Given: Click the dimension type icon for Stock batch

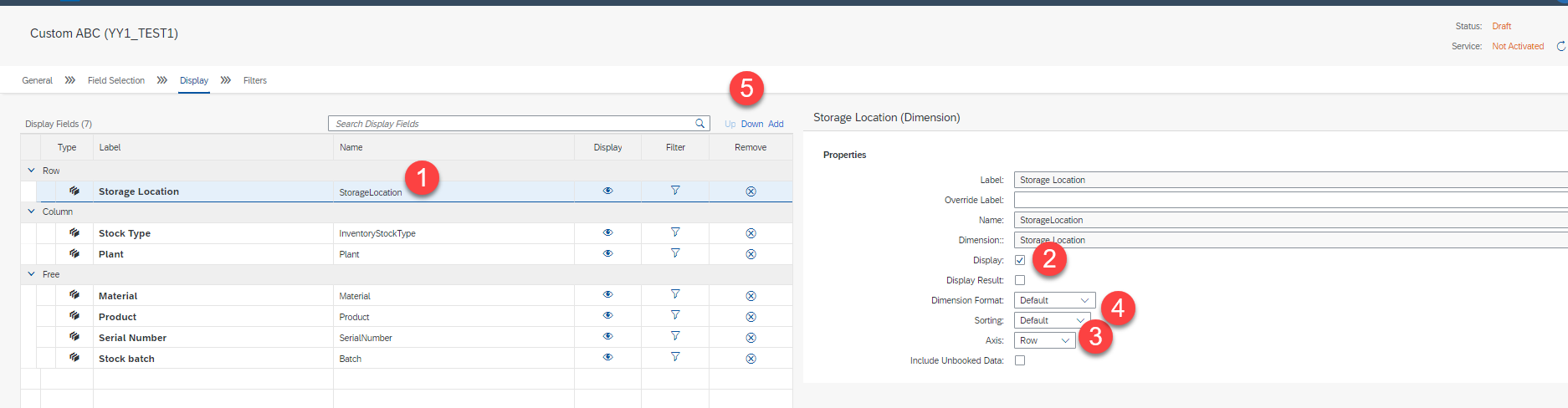Looking at the screenshot, I should pyautogui.click(x=74, y=357).
